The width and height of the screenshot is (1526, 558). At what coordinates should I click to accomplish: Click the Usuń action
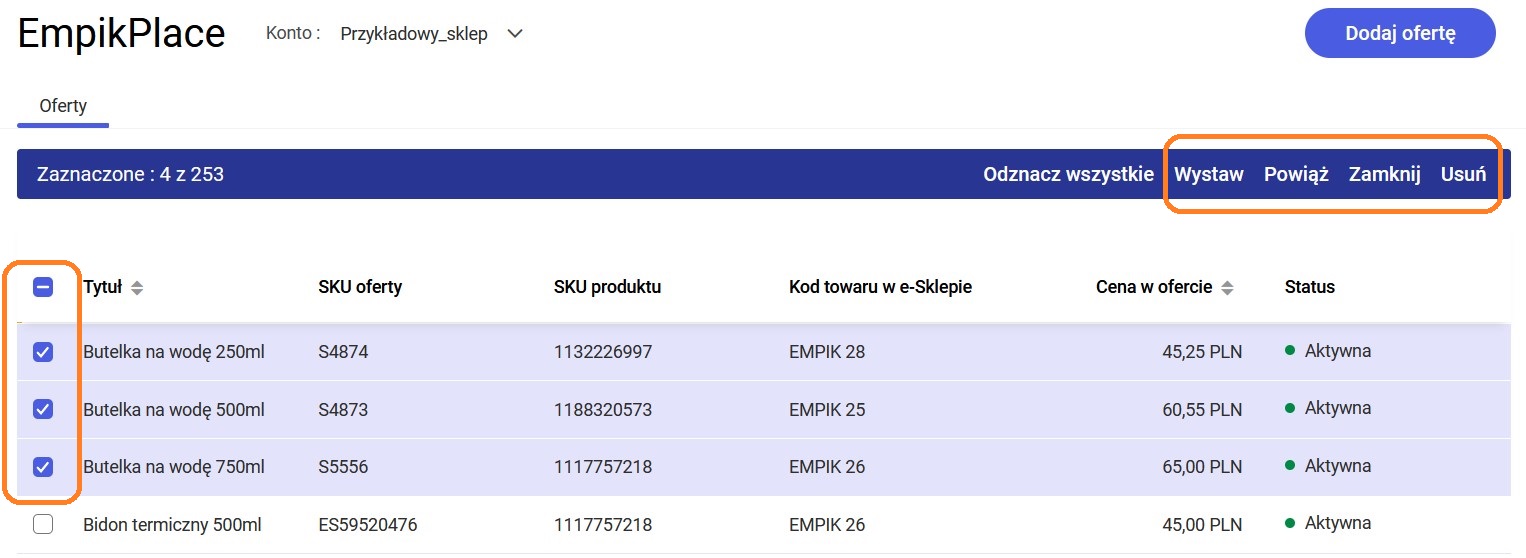(x=1462, y=174)
